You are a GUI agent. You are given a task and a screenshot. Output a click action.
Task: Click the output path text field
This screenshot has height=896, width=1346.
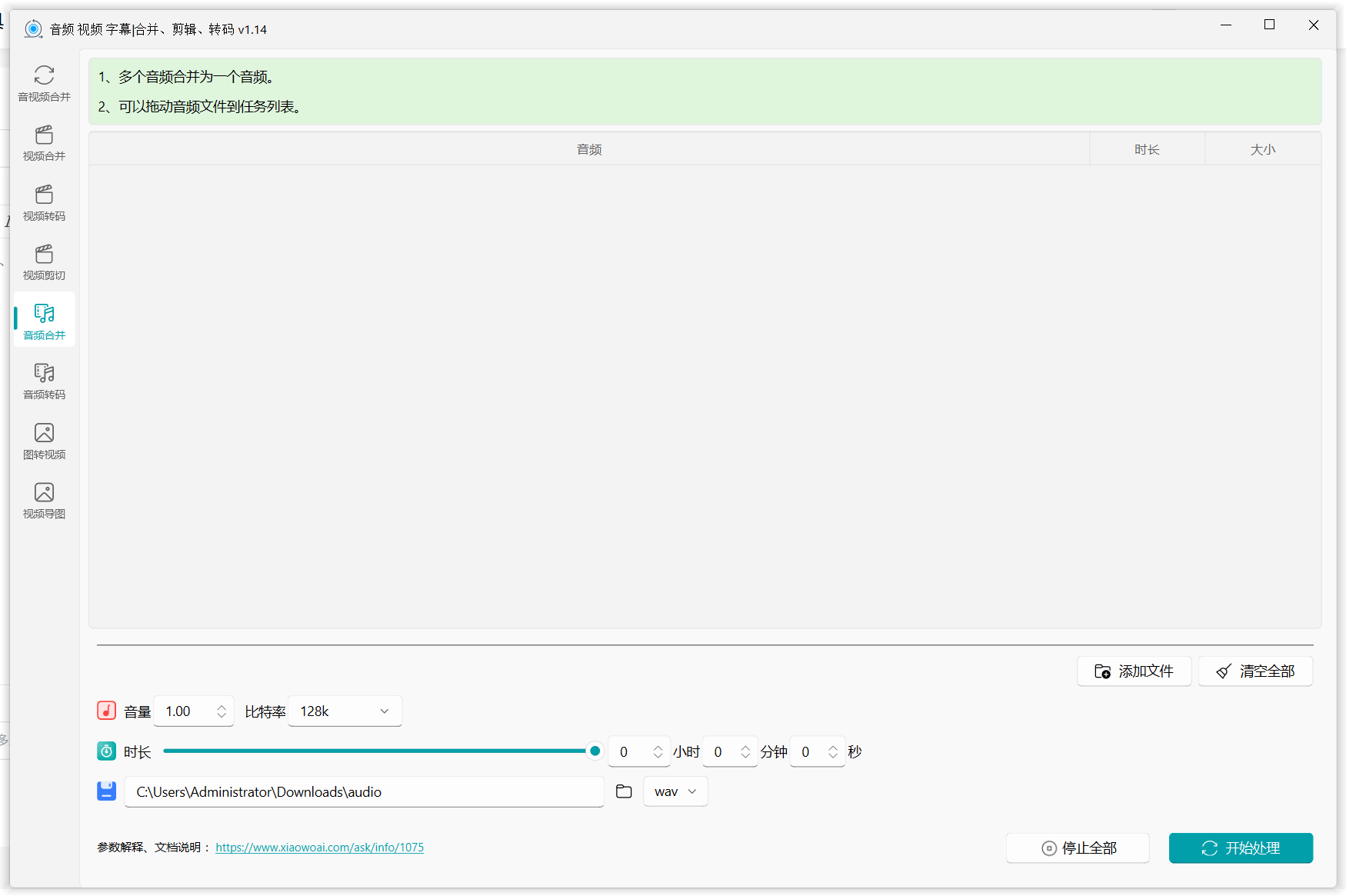pyautogui.click(x=364, y=791)
